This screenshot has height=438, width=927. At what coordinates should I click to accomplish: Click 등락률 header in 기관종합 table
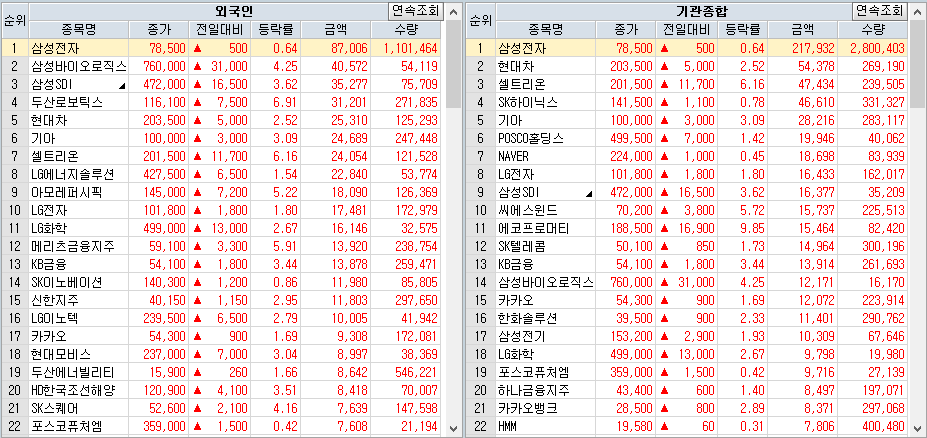(743, 30)
